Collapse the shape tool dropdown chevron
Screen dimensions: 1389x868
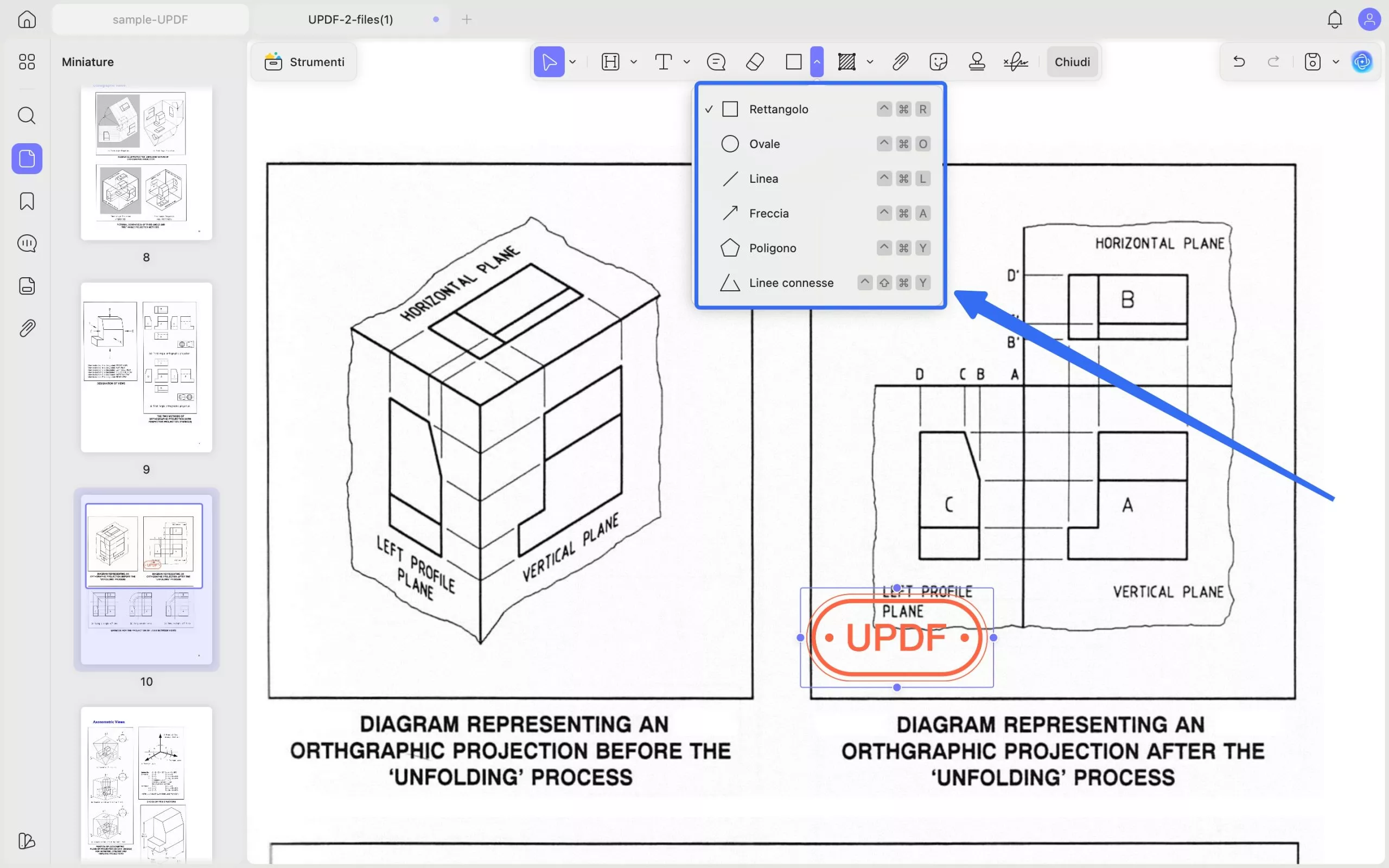[816, 61]
